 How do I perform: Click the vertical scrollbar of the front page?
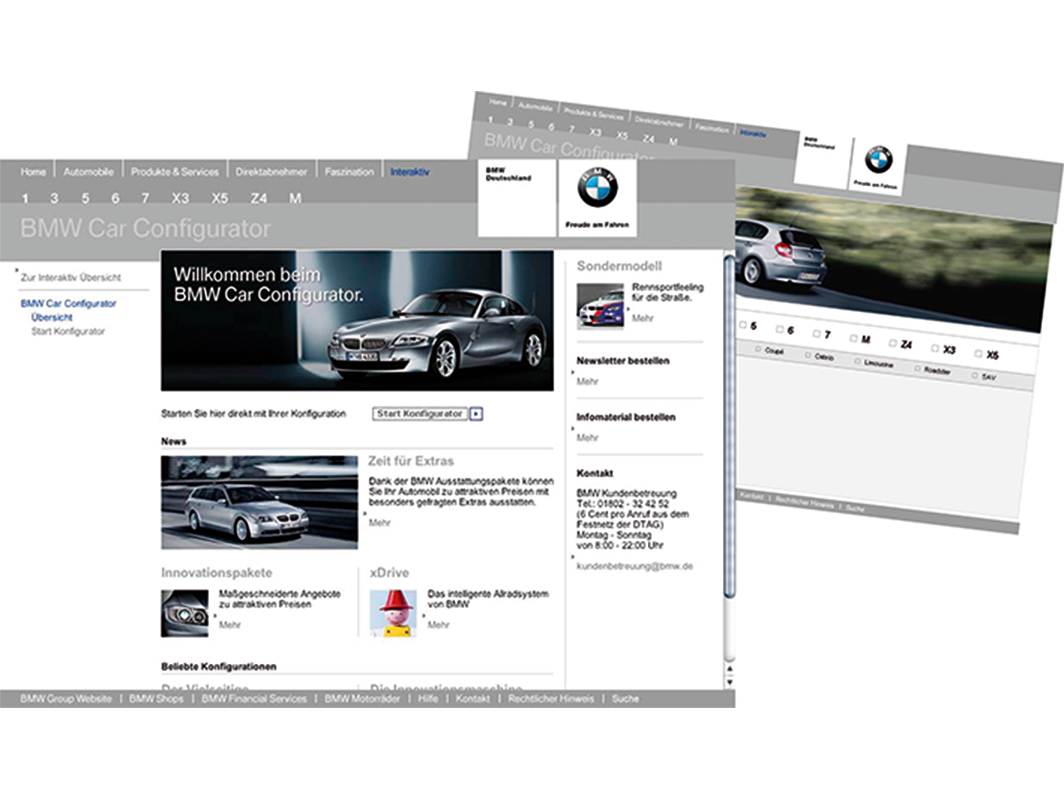click(728, 450)
